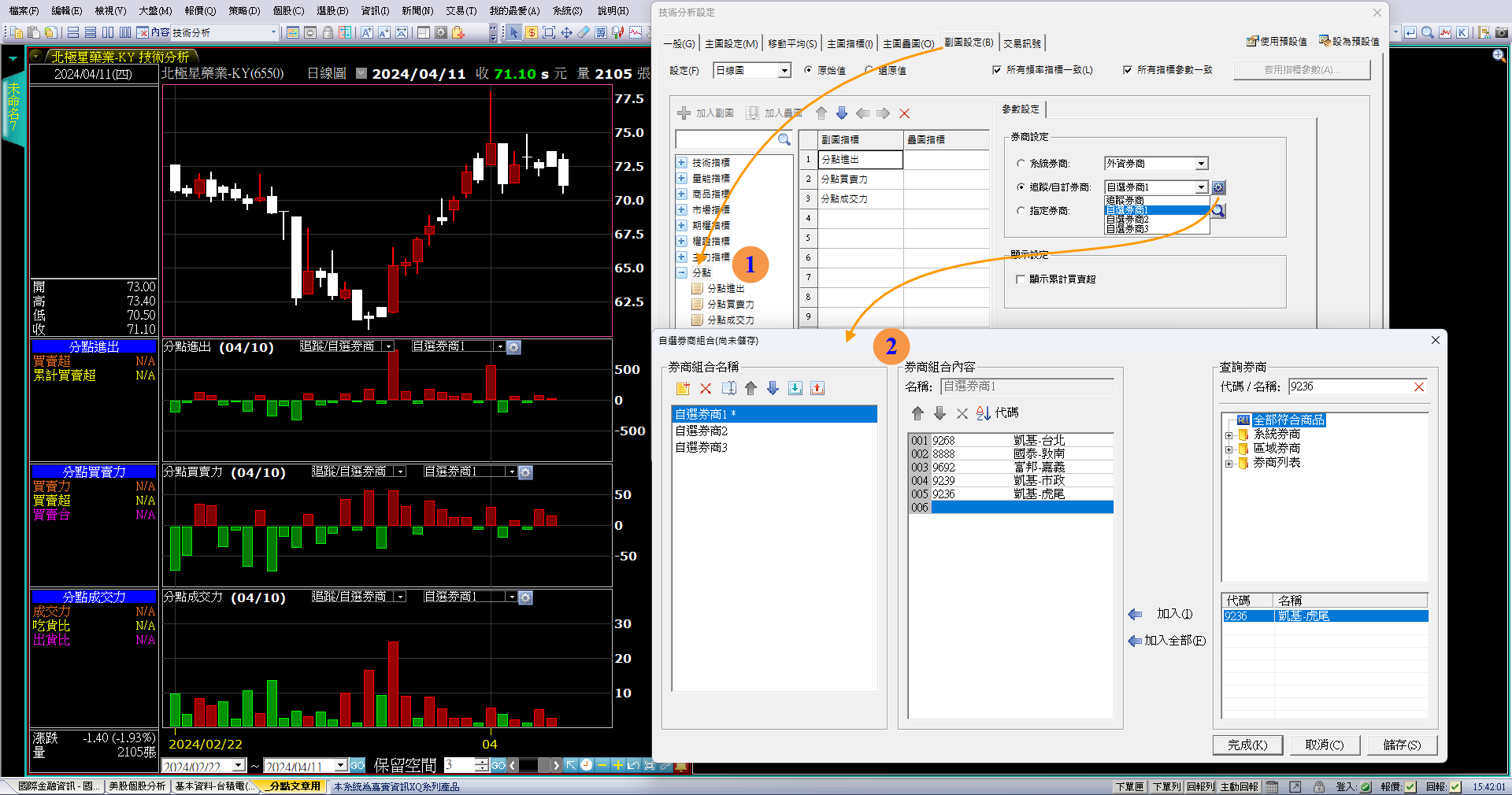
Task: Select the 系統券商 radio button
Action: tap(1021, 164)
